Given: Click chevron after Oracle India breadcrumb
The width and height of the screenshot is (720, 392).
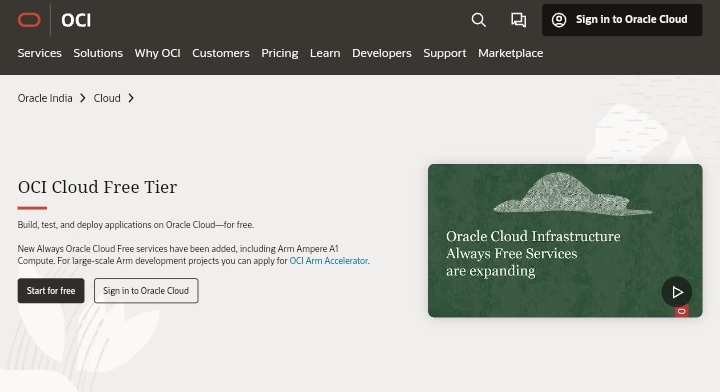Looking at the screenshot, I should (83, 98).
